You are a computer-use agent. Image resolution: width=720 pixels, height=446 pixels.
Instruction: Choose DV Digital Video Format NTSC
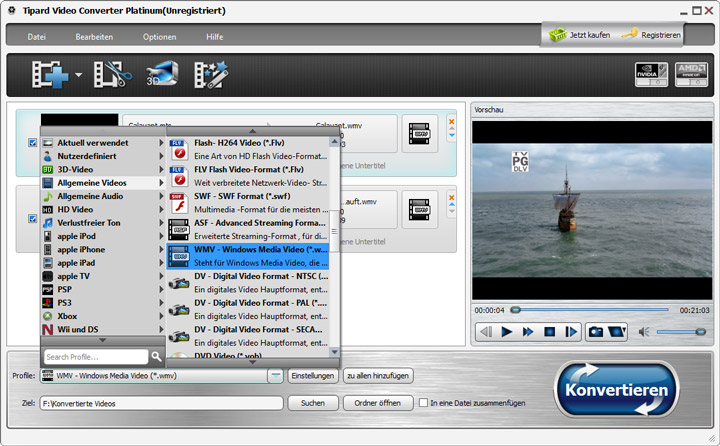tap(248, 283)
